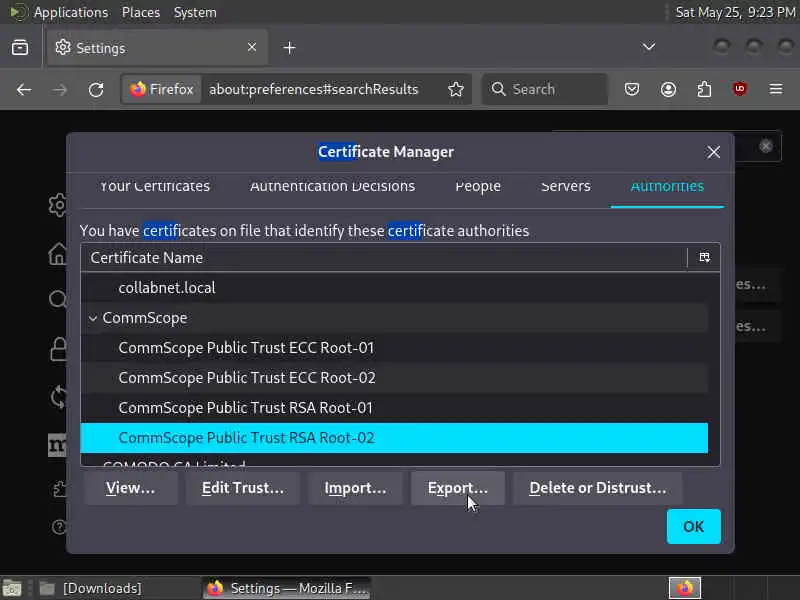Switch to Downloads window in taskbar
800x600 pixels.
[x=92, y=588]
